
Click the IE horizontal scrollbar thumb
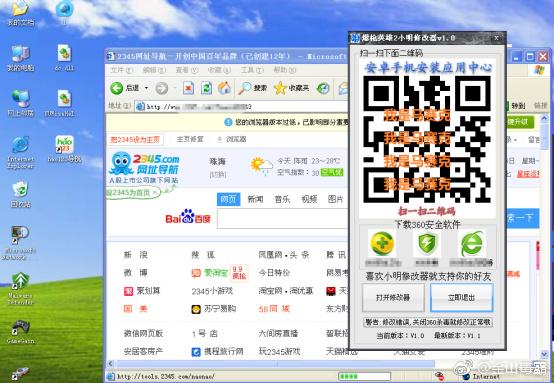click(276, 364)
